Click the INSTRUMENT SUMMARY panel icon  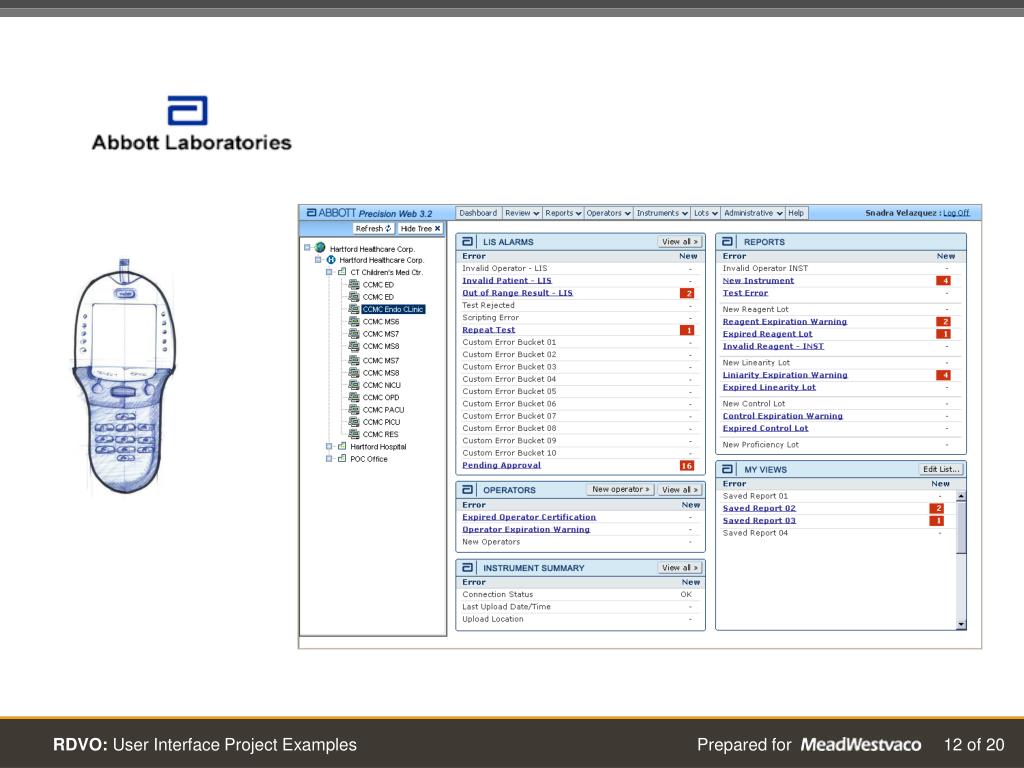point(467,568)
